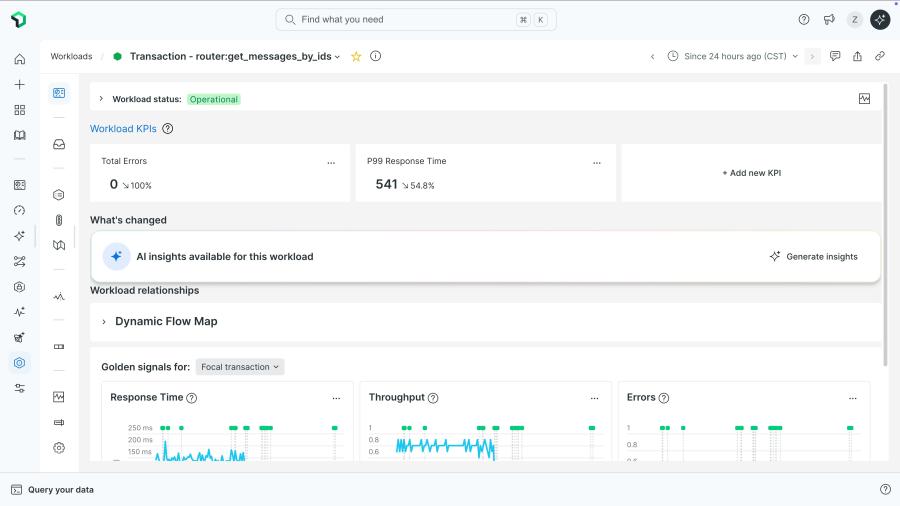The height and width of the screenshot is (506, 900).
Task: Open the help question mark at top right
Action: 804,20
